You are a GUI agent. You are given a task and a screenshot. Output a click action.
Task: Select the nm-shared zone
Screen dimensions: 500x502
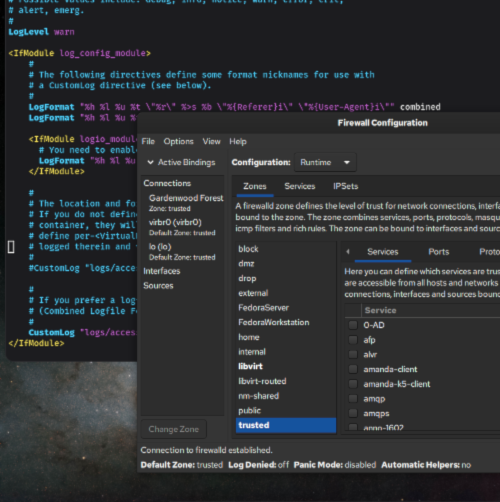pyautogui.click(x=286, y=396)
